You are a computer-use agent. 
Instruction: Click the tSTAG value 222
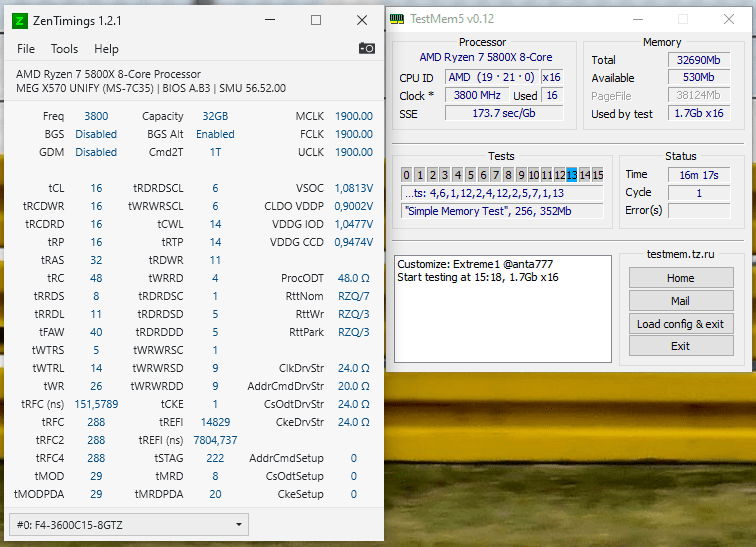point(215,458)
